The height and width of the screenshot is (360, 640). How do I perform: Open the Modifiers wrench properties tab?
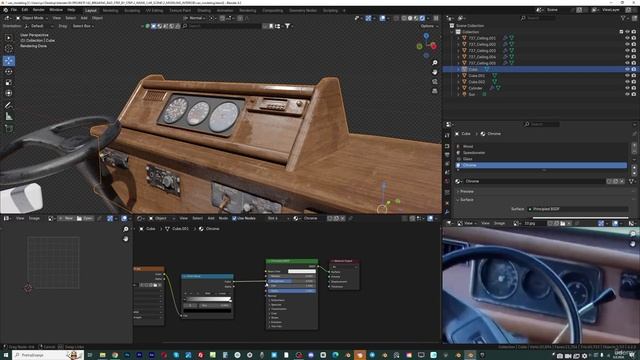[x=447, y=212]
